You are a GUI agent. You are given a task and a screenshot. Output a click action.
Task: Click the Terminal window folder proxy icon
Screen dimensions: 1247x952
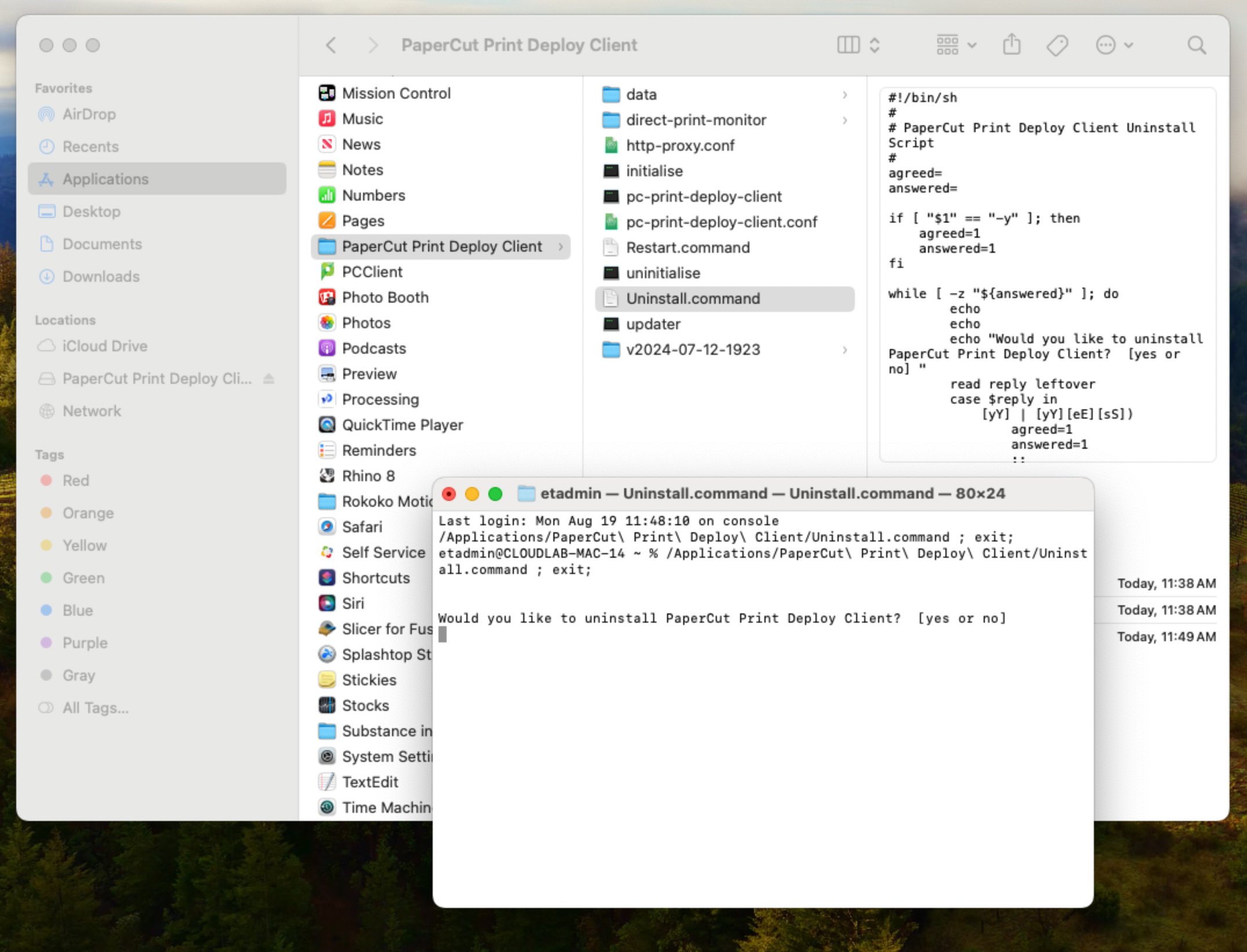click(525, 493)
